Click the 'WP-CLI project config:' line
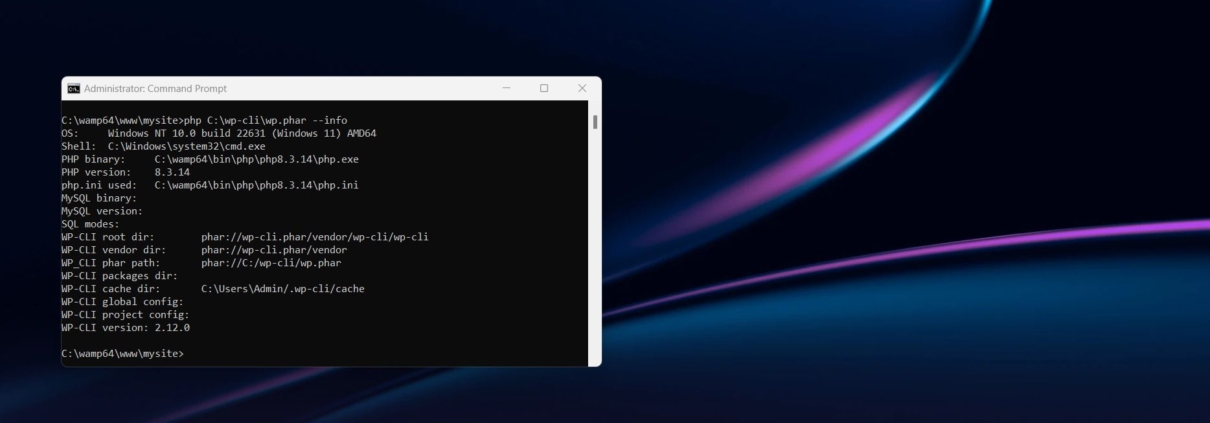This screenshot has height=423, width=1210. [125, 315]
